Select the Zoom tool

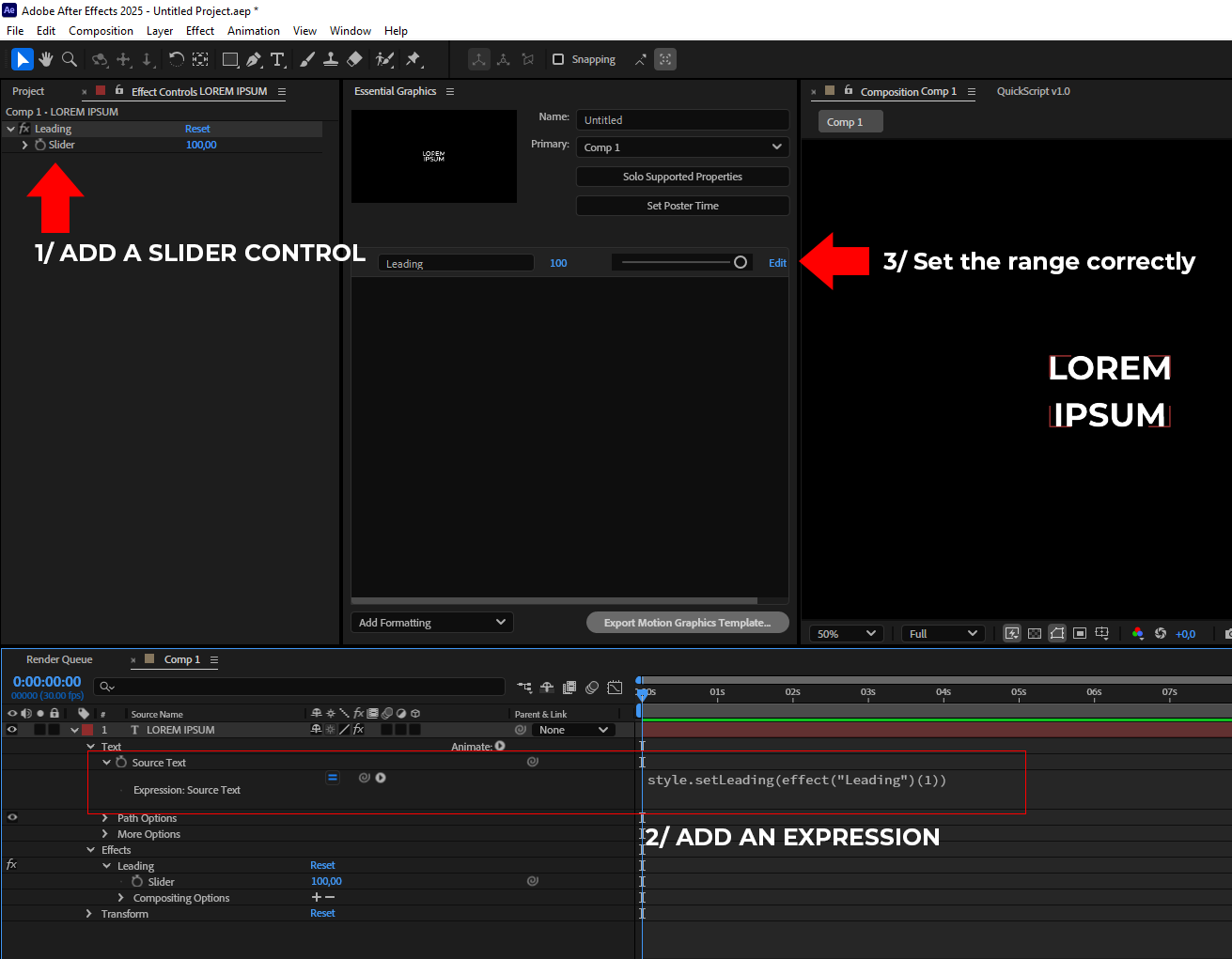(70, 59)
